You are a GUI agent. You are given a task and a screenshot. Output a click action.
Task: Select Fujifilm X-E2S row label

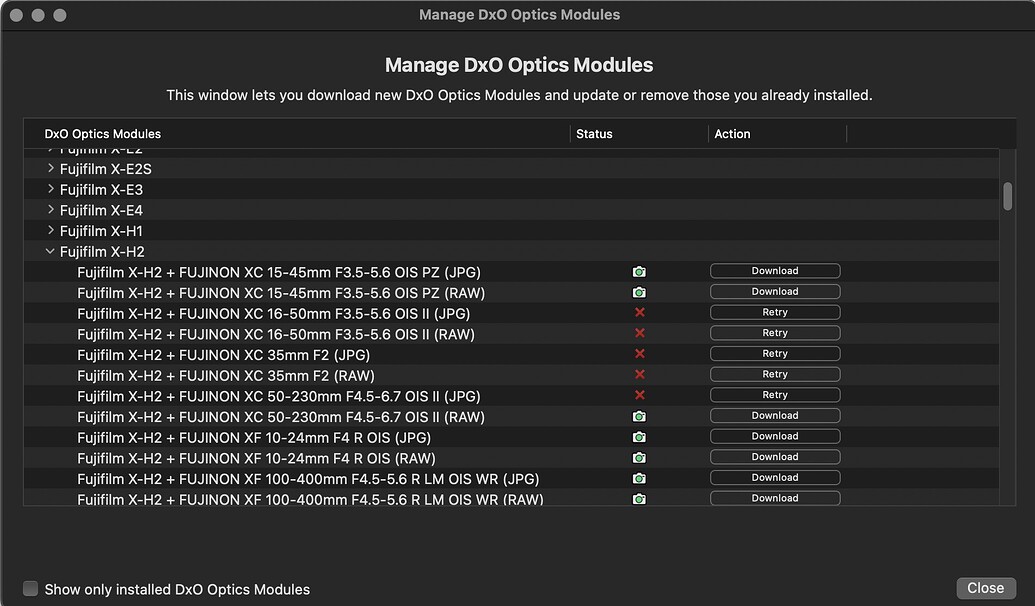[106, 169]
